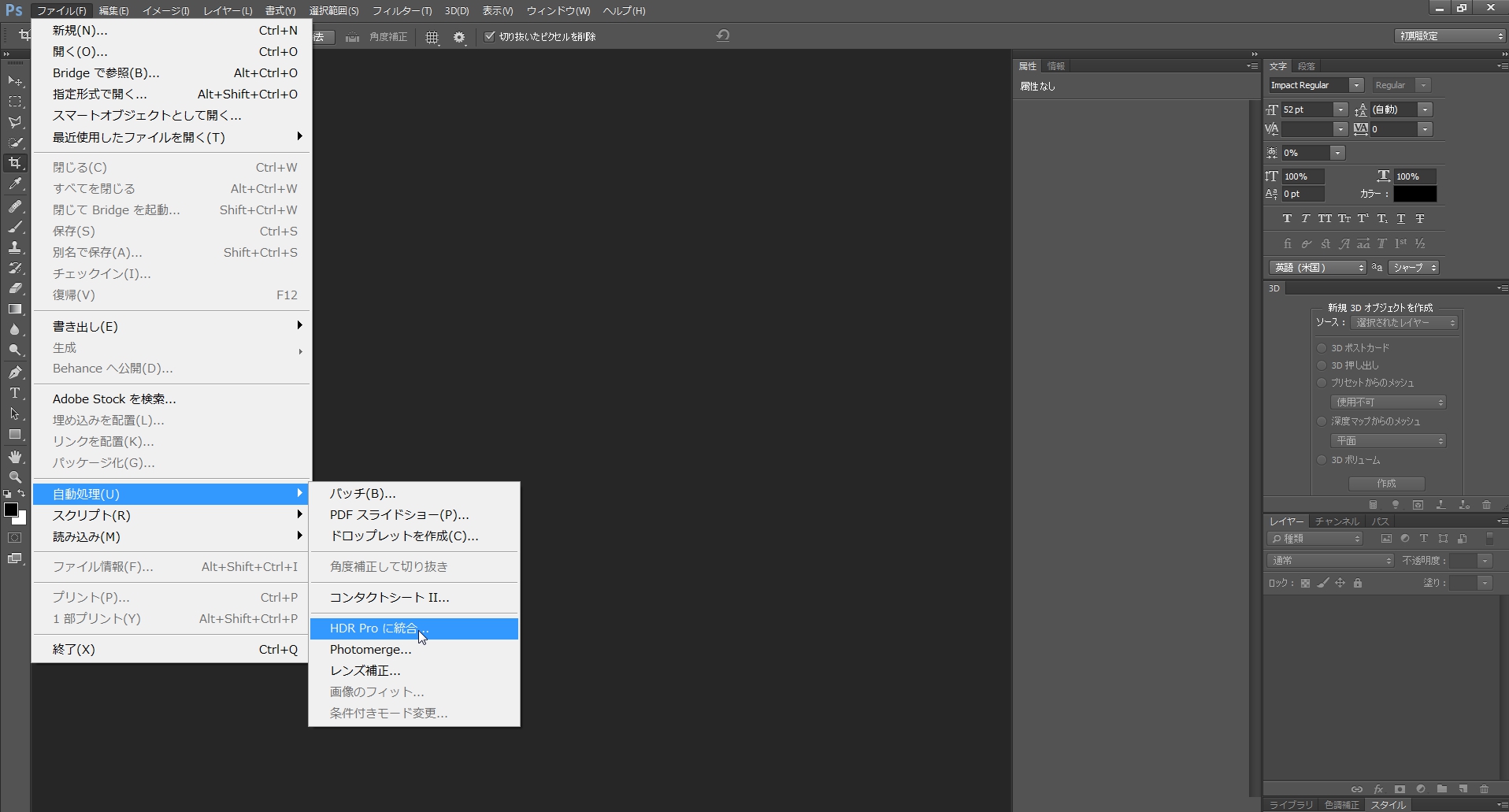Select the Clone Stamp tool

[x=15, y=247]
